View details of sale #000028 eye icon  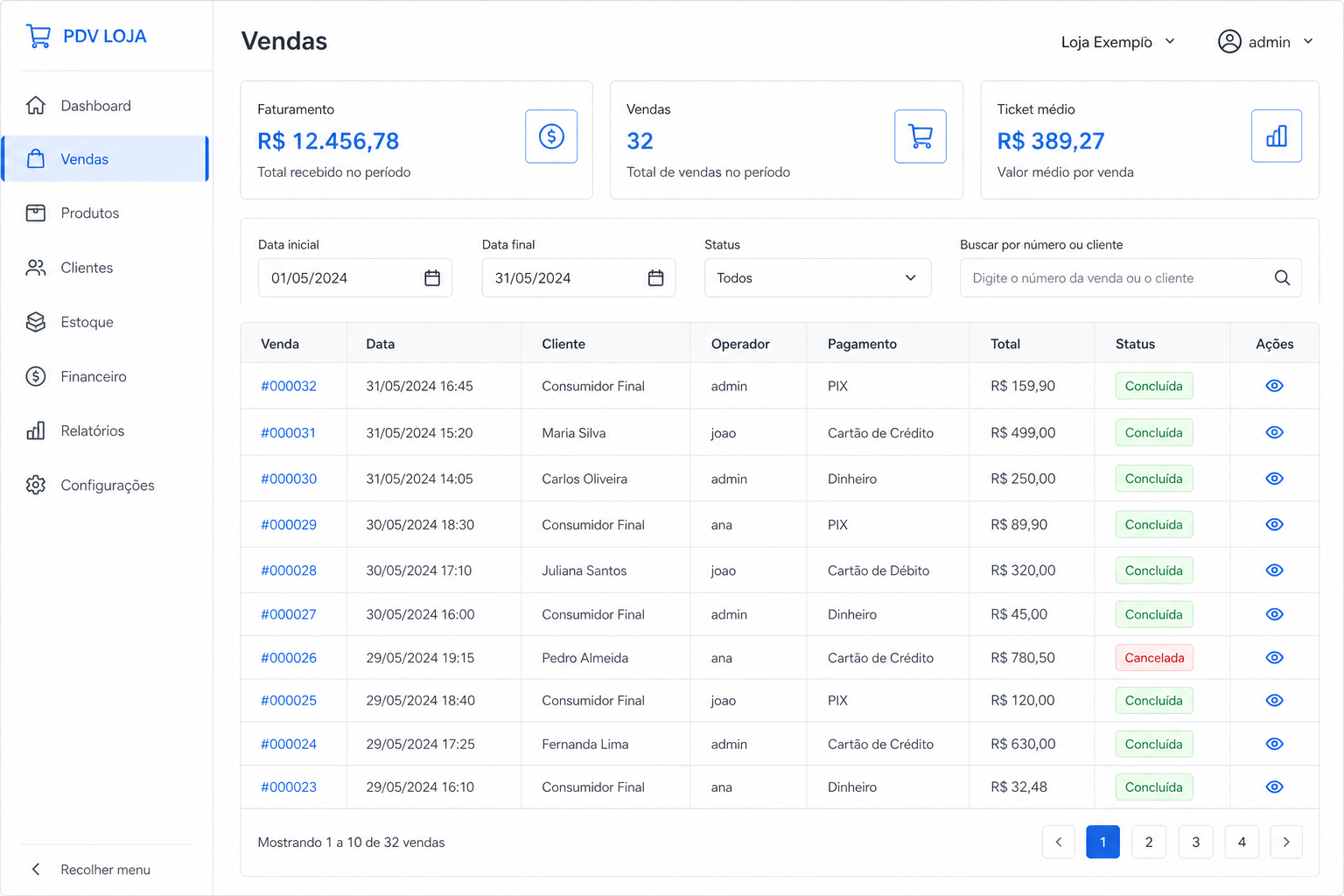[x=1275, y=570]
